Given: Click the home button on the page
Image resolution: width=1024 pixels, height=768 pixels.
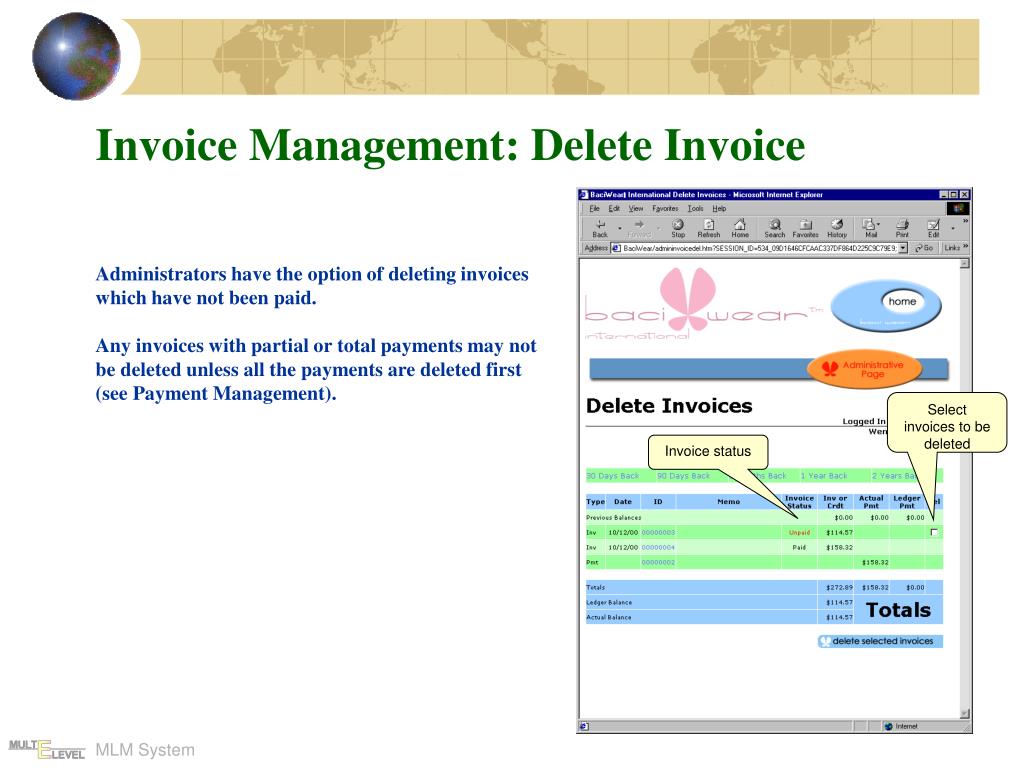Looking at the screenshot, I should [x=902, y=301].
